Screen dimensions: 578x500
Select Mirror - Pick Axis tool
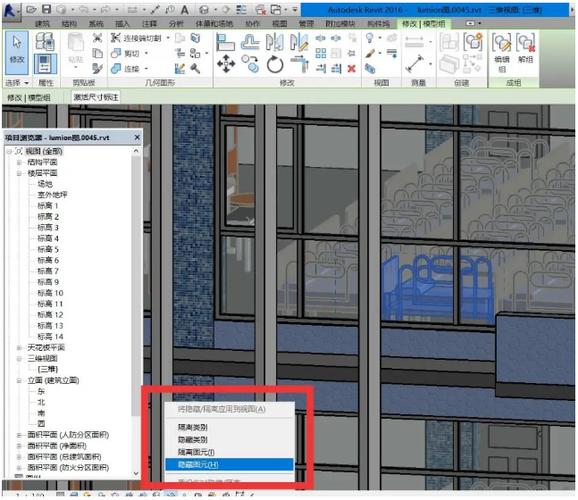(275, 42)
